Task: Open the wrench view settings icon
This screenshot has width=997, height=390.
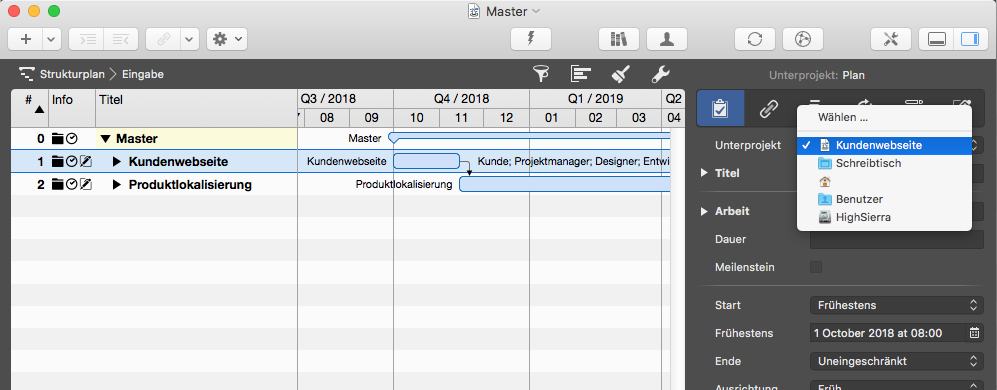Action: click(x=661, y=74)
